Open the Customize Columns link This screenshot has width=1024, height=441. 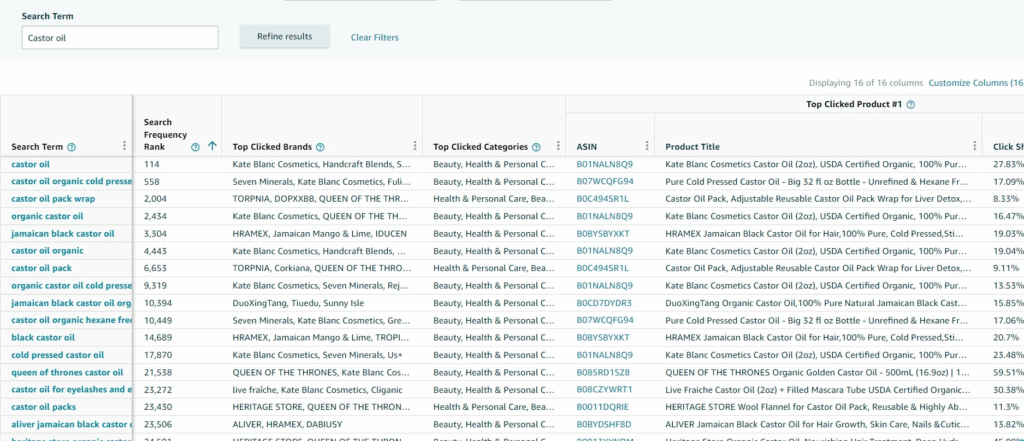(976, 83)
